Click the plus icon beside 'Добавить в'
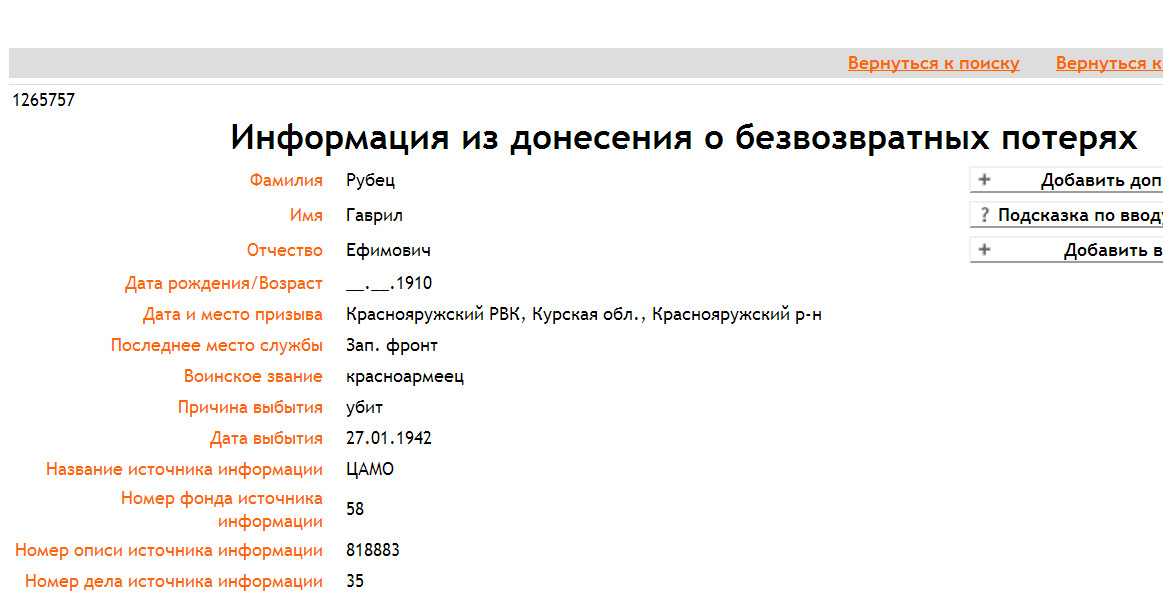The image size is (1163, 596). pos(984,250)
